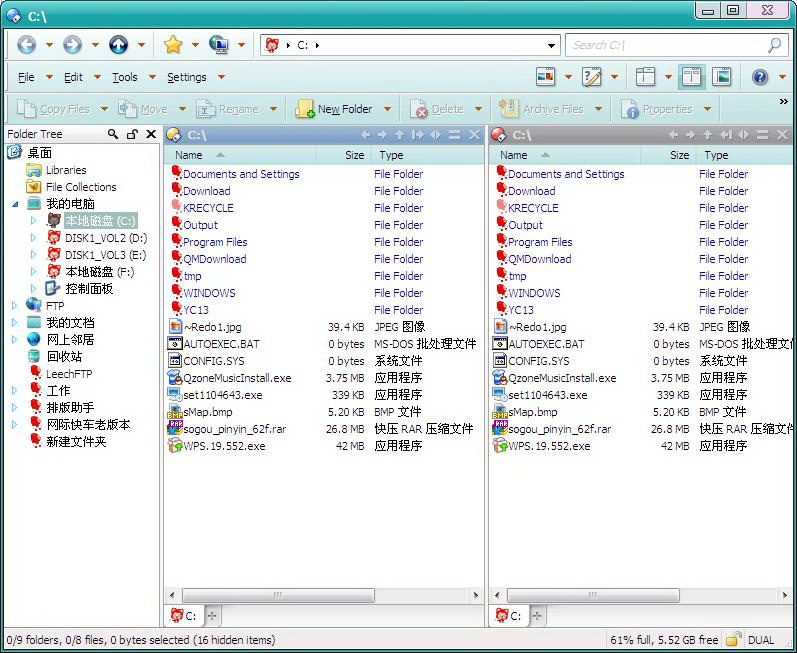Select DISK1_VOL3 (E:) in Folder Tree
The height and width of the screenshot is (653, 797).
click(105, 255)
